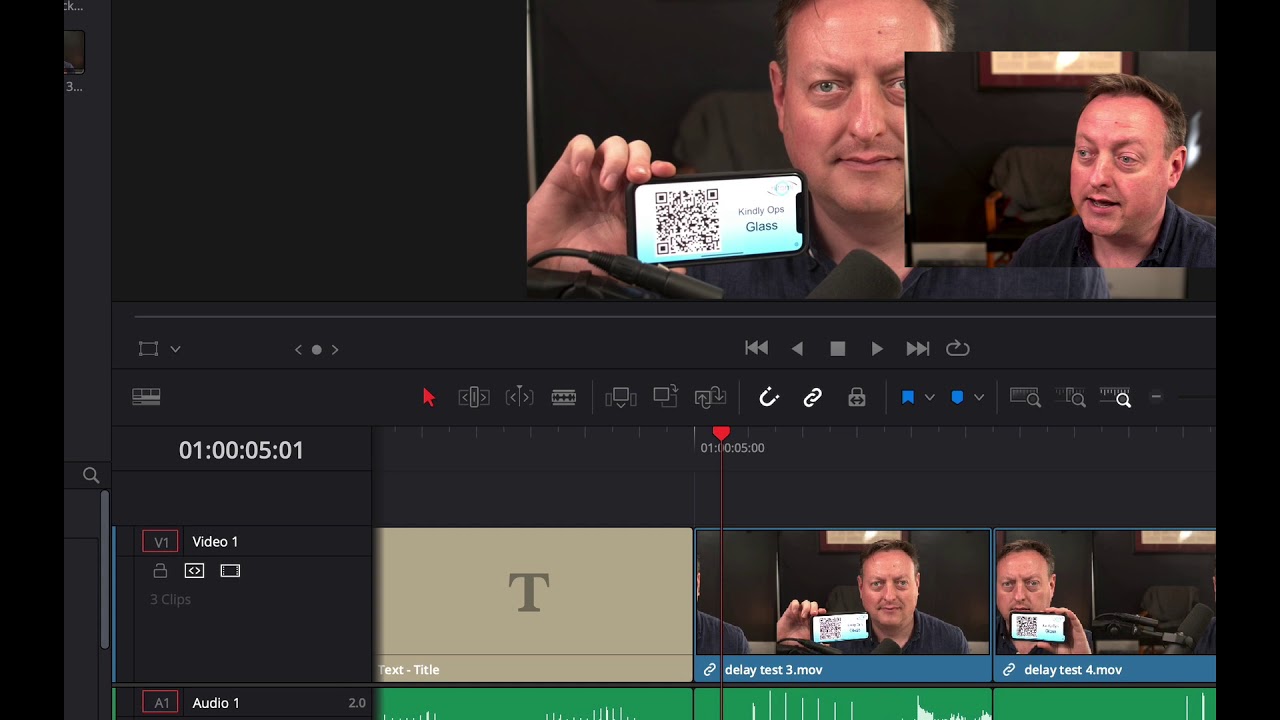Viewport: 1280px width, 720px height.
Task: Stop playback
Action: 838,348
